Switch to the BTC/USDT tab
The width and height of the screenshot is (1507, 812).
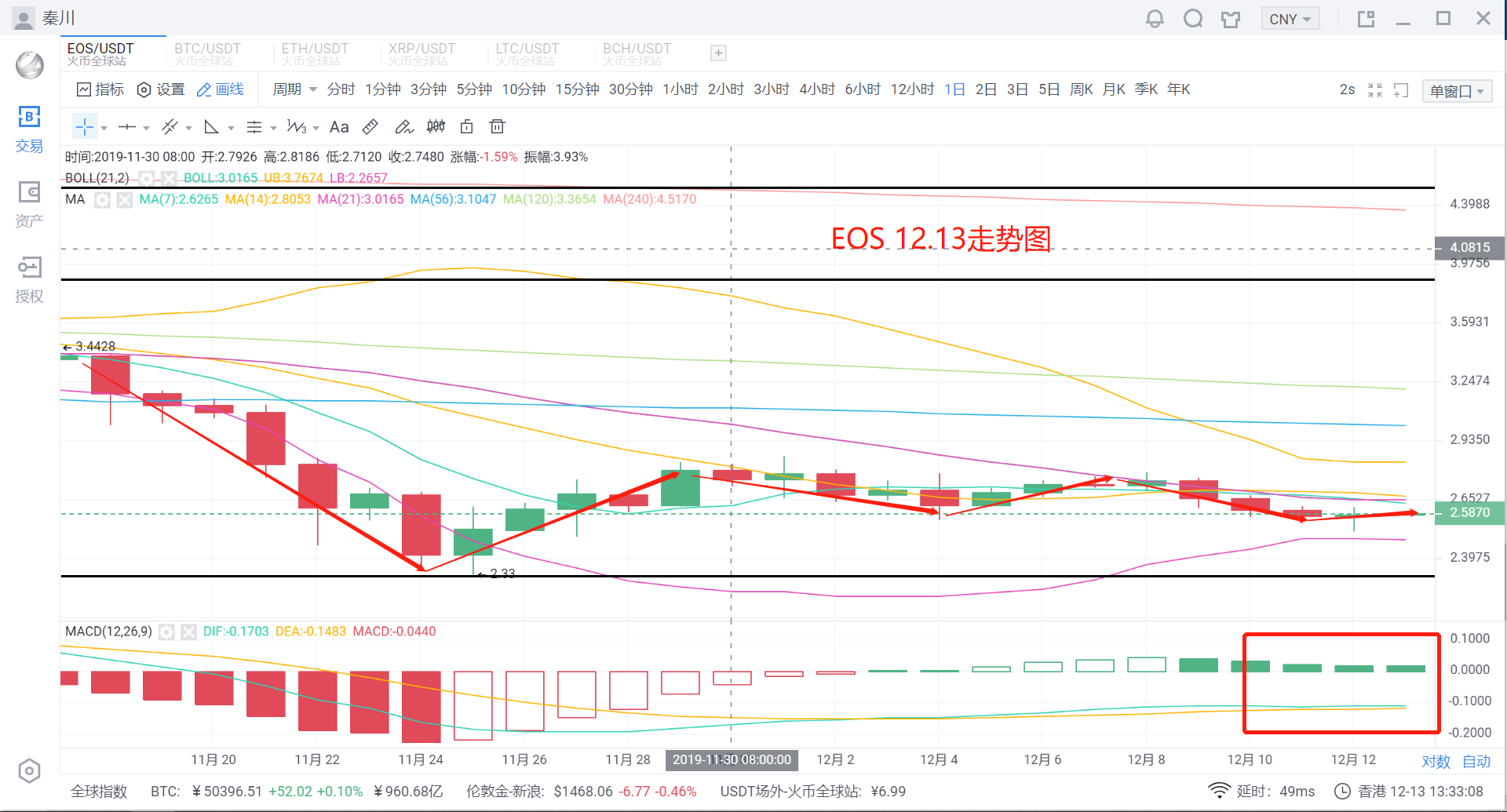tap(208, 53)
